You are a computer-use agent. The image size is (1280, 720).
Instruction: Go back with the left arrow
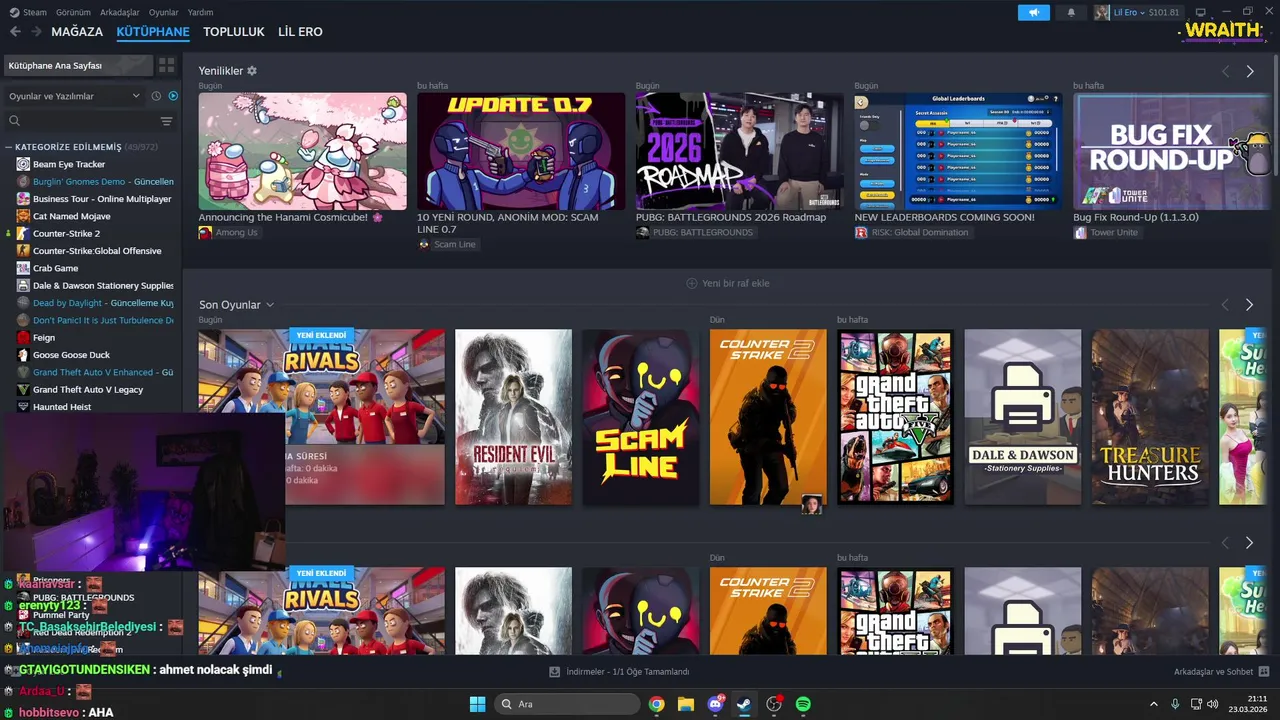pos(15,32)
